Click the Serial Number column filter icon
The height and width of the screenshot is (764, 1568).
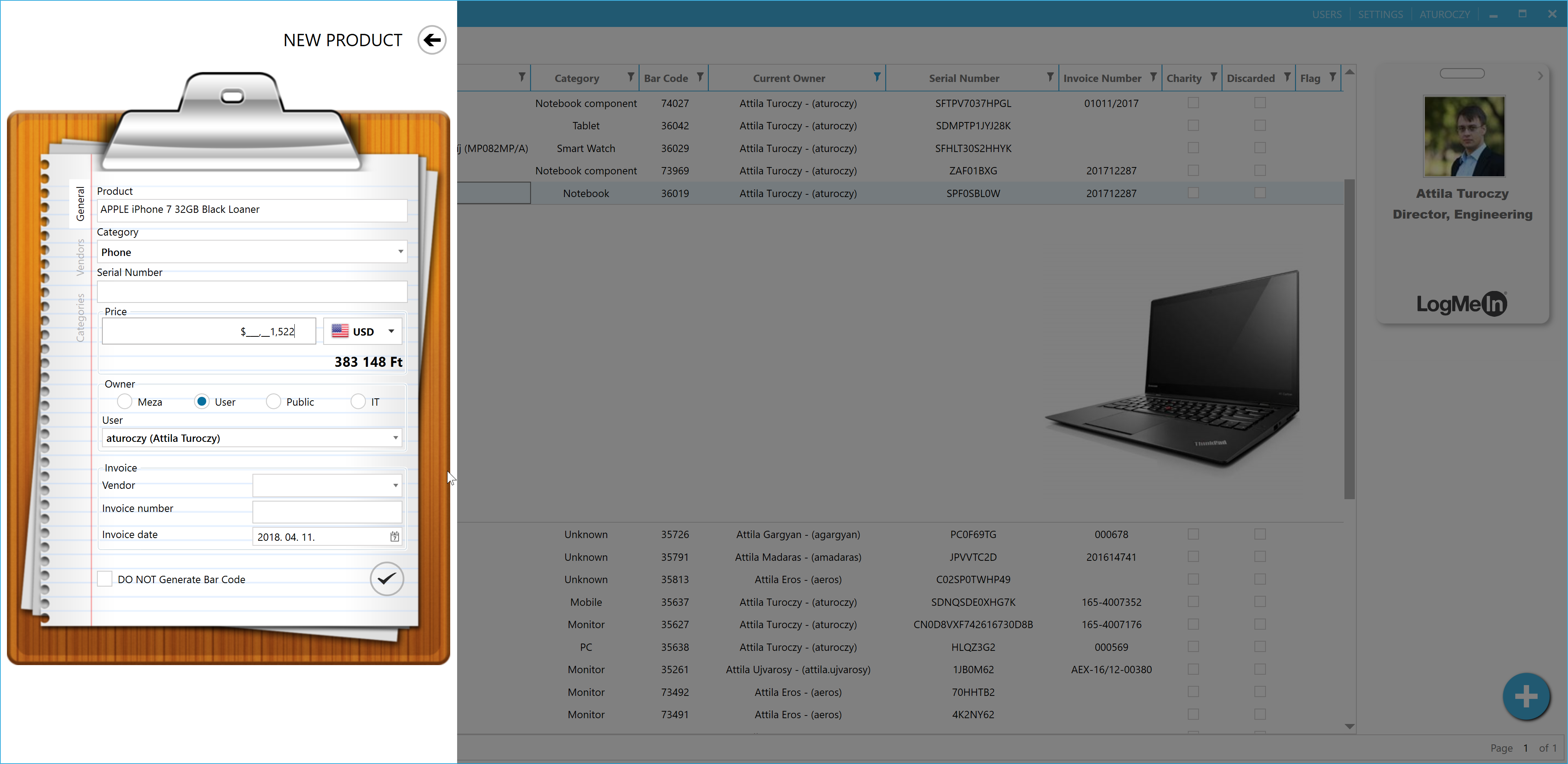[1049, 77]
